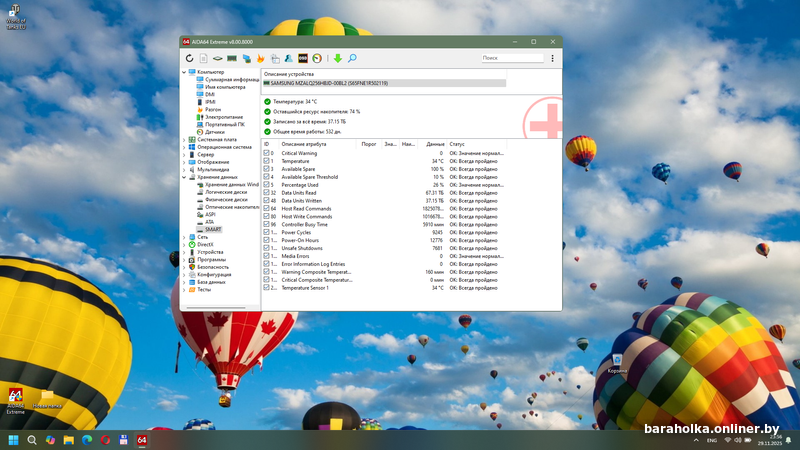Viewport: 800px width, 450px height.
Task: Expand the Системная плата tree node
Action: pos(185,139)
